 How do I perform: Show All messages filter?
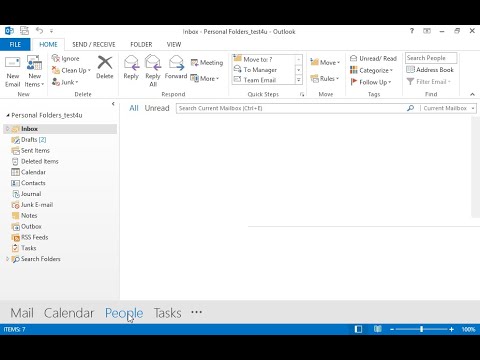134,108
